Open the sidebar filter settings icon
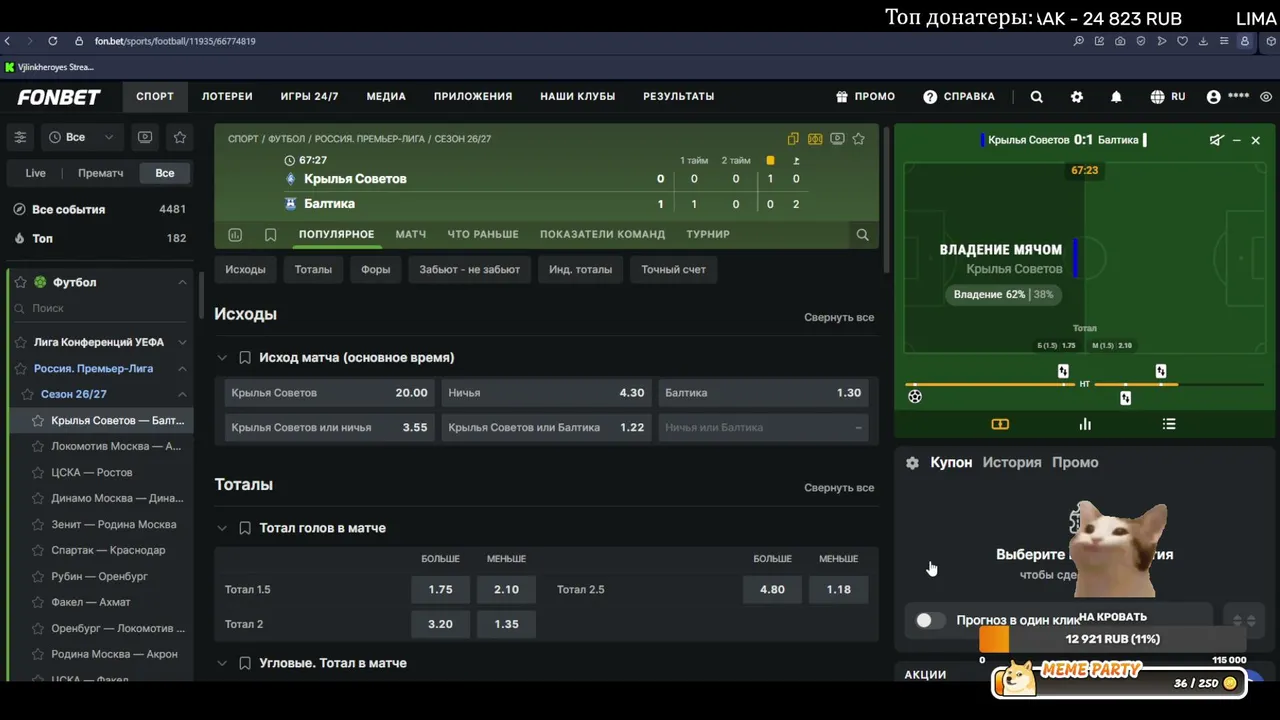 [x=20, y=137]
